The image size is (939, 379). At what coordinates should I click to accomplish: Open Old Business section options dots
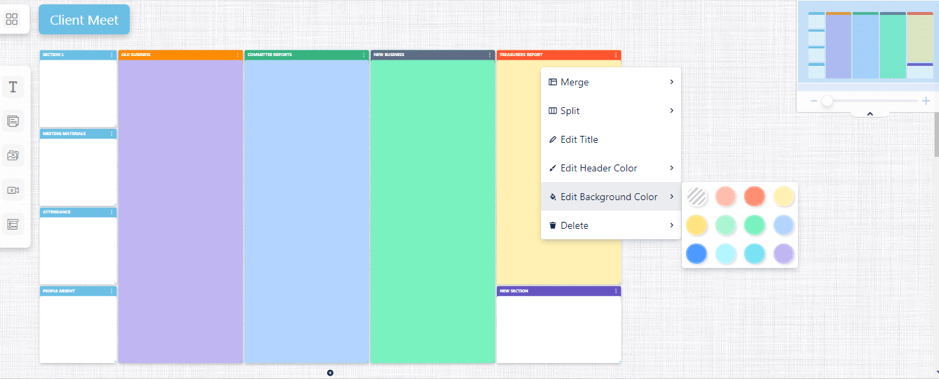pos(238,55)
